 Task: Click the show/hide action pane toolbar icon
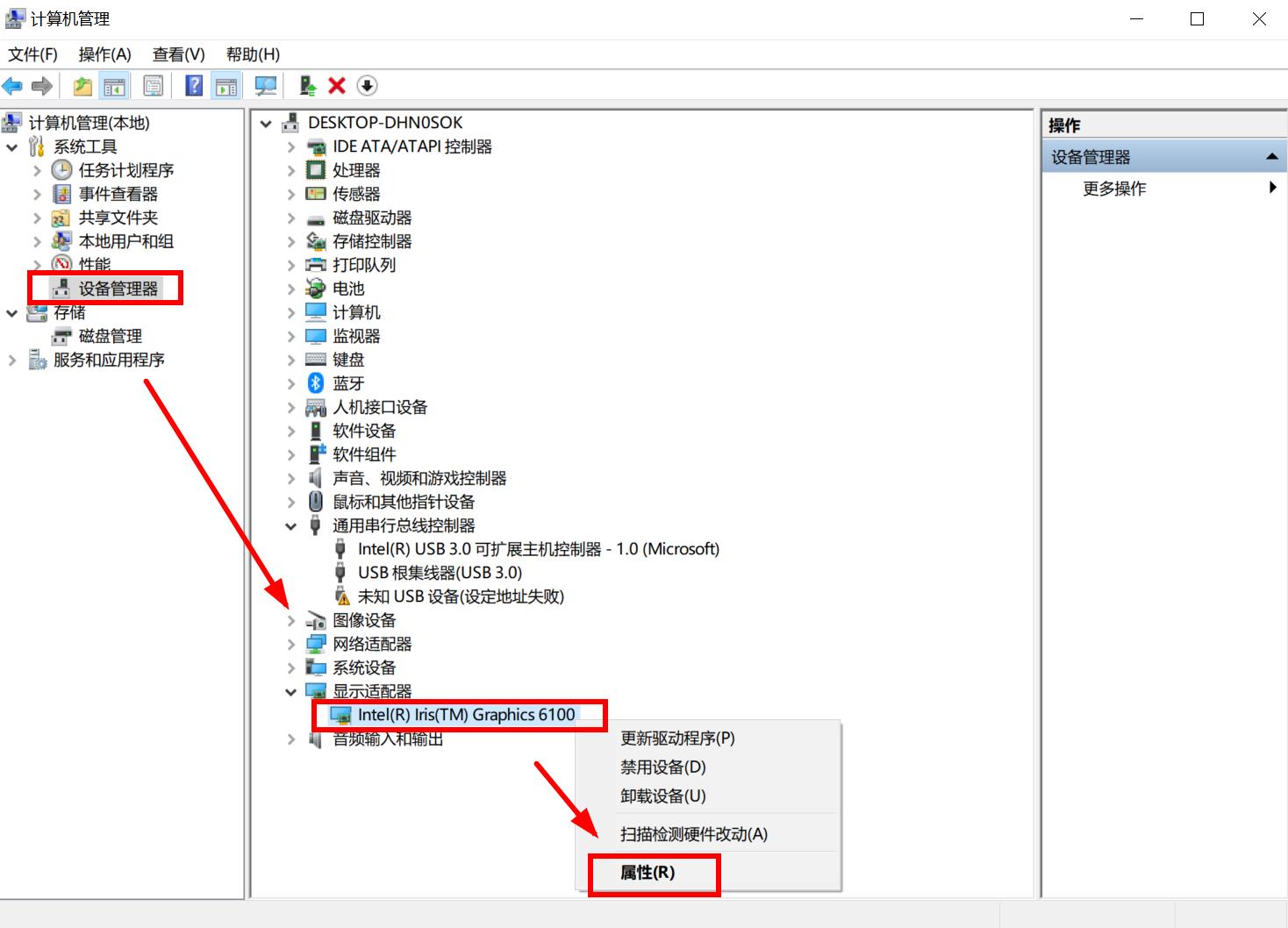(226, 86)
